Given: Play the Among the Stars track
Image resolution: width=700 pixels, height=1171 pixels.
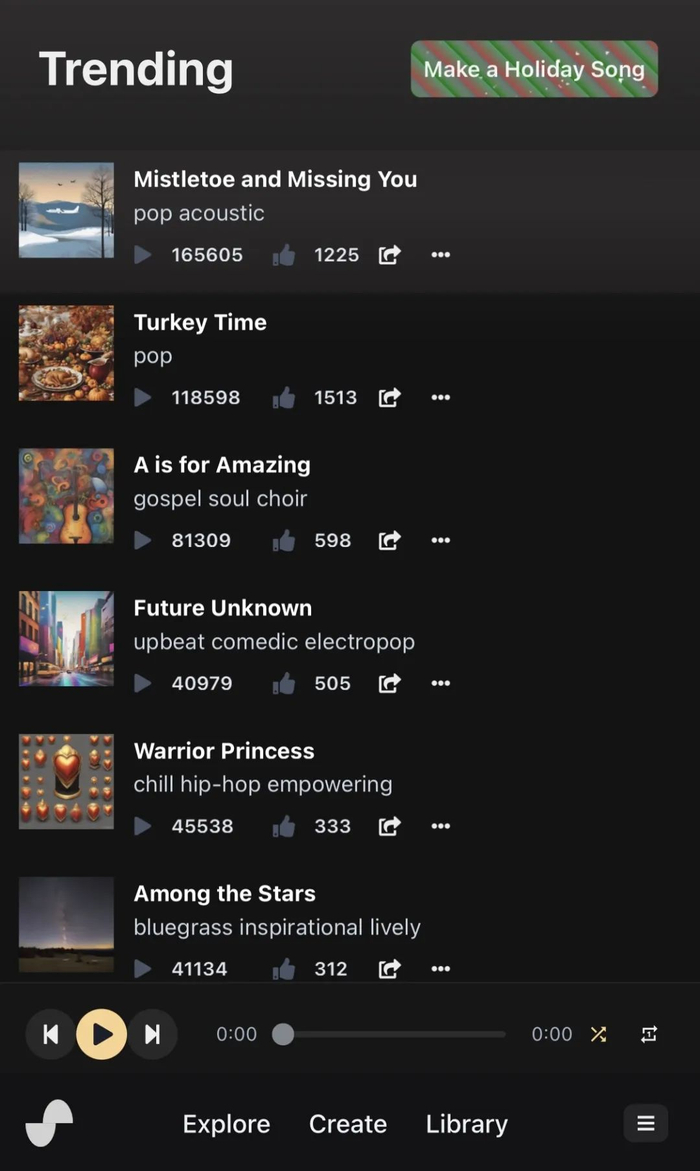Looking at the screenshot, I should click(x=143, y=969).
